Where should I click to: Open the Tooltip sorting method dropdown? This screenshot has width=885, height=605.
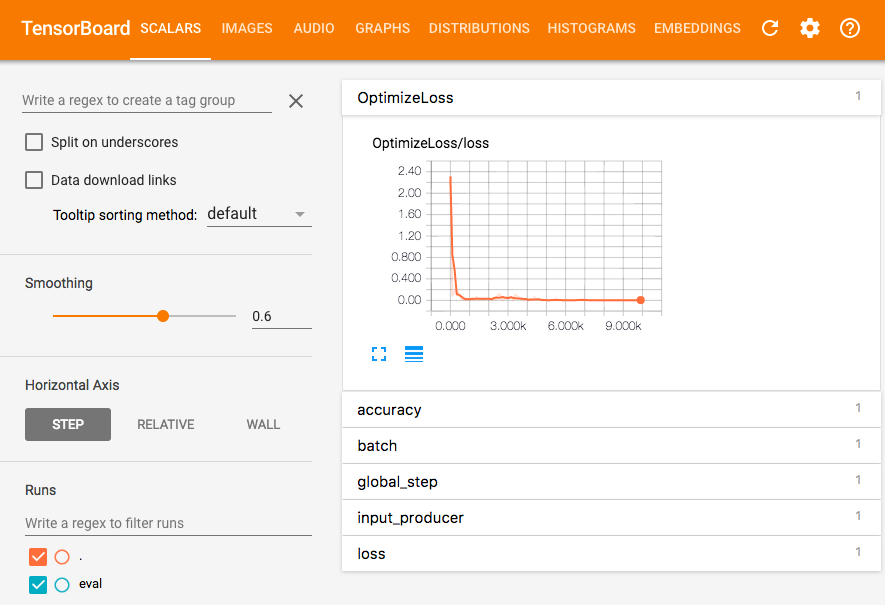[x=259, y=214]
